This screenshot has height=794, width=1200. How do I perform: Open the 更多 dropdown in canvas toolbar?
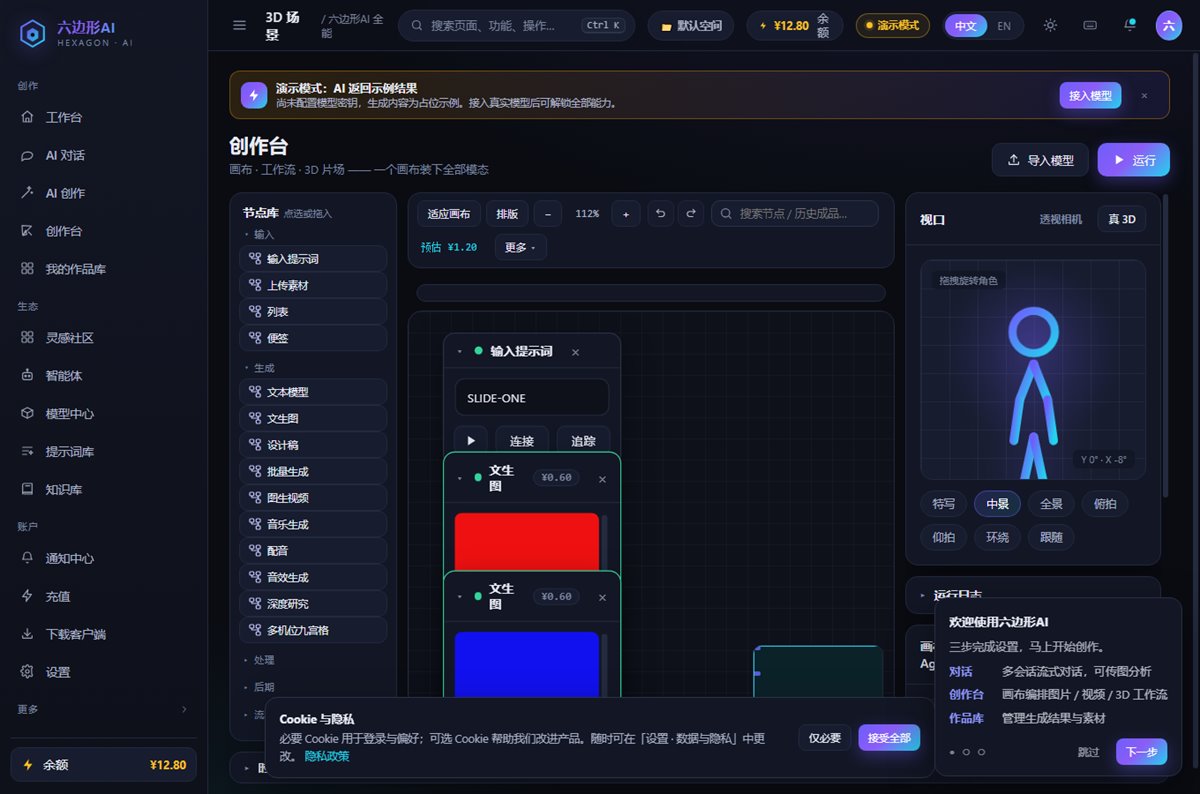(520, 247)
